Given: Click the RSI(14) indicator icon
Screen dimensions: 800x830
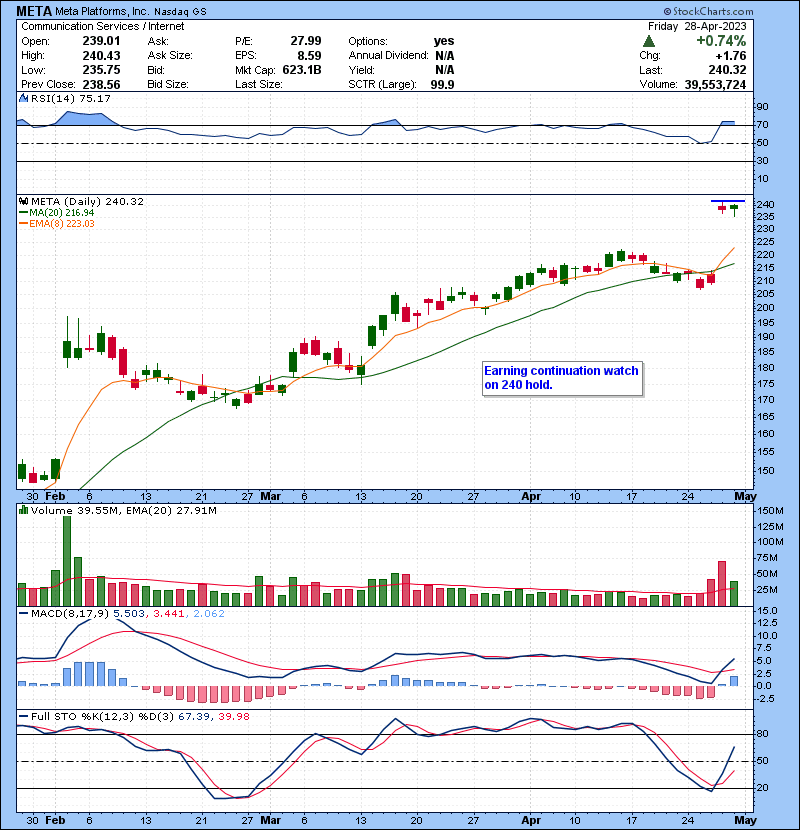Looking at the screenshot, I should pyautogui.click(x=23, y=98).
